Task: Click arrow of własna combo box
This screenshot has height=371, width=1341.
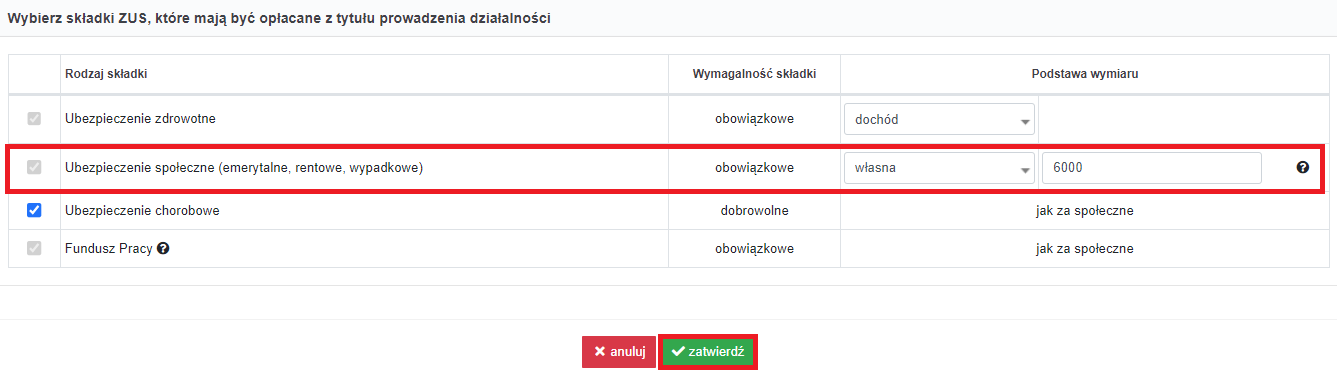Action: [1025, 170]
